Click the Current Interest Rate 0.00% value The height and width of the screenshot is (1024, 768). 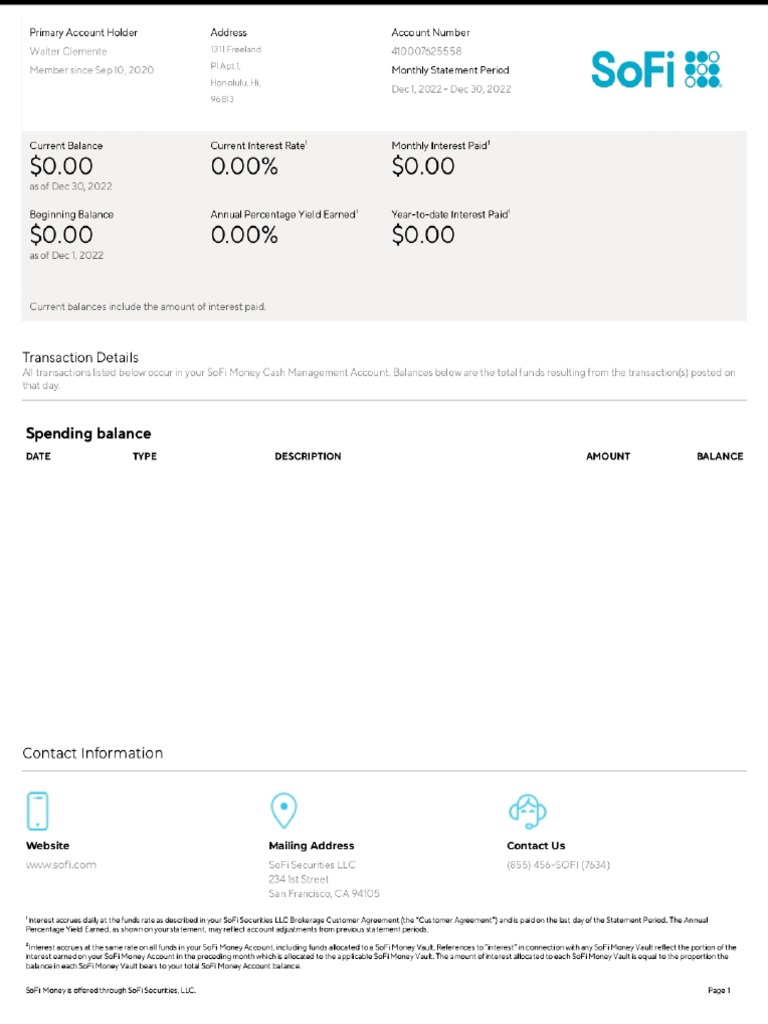[x=244, y=166]
